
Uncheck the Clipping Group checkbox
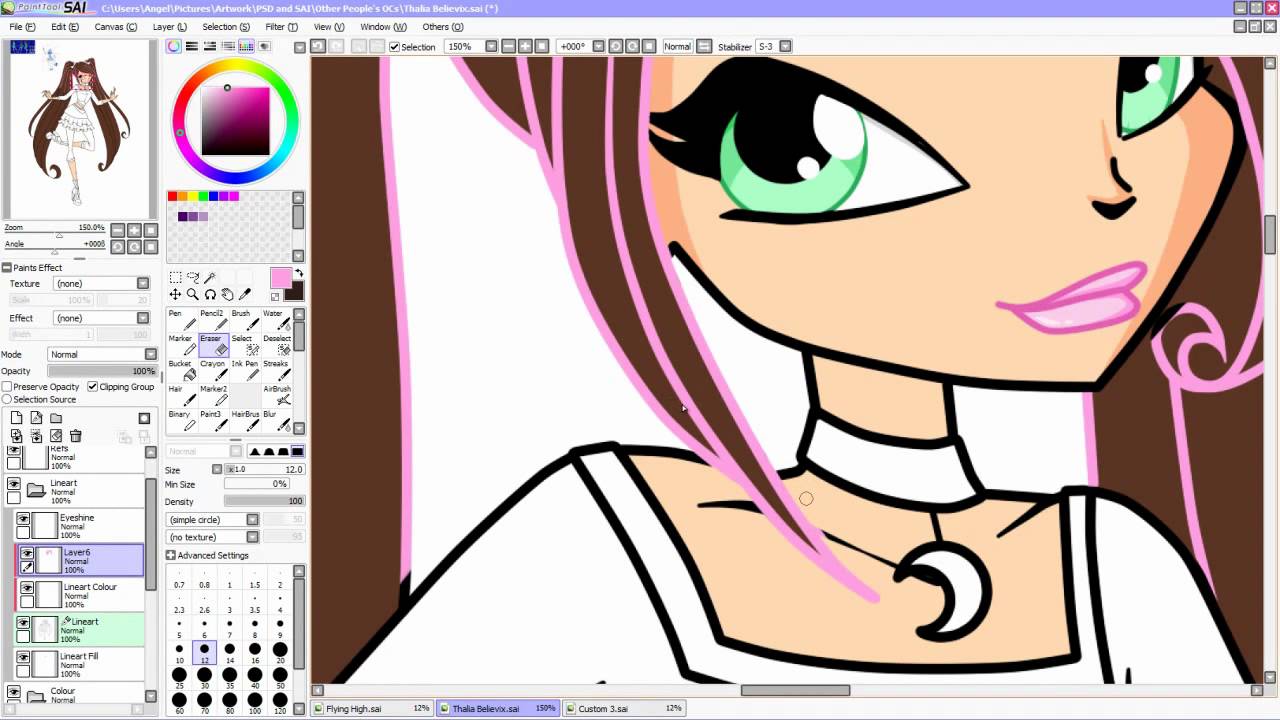pyautogui.click(x=93, y=387)
